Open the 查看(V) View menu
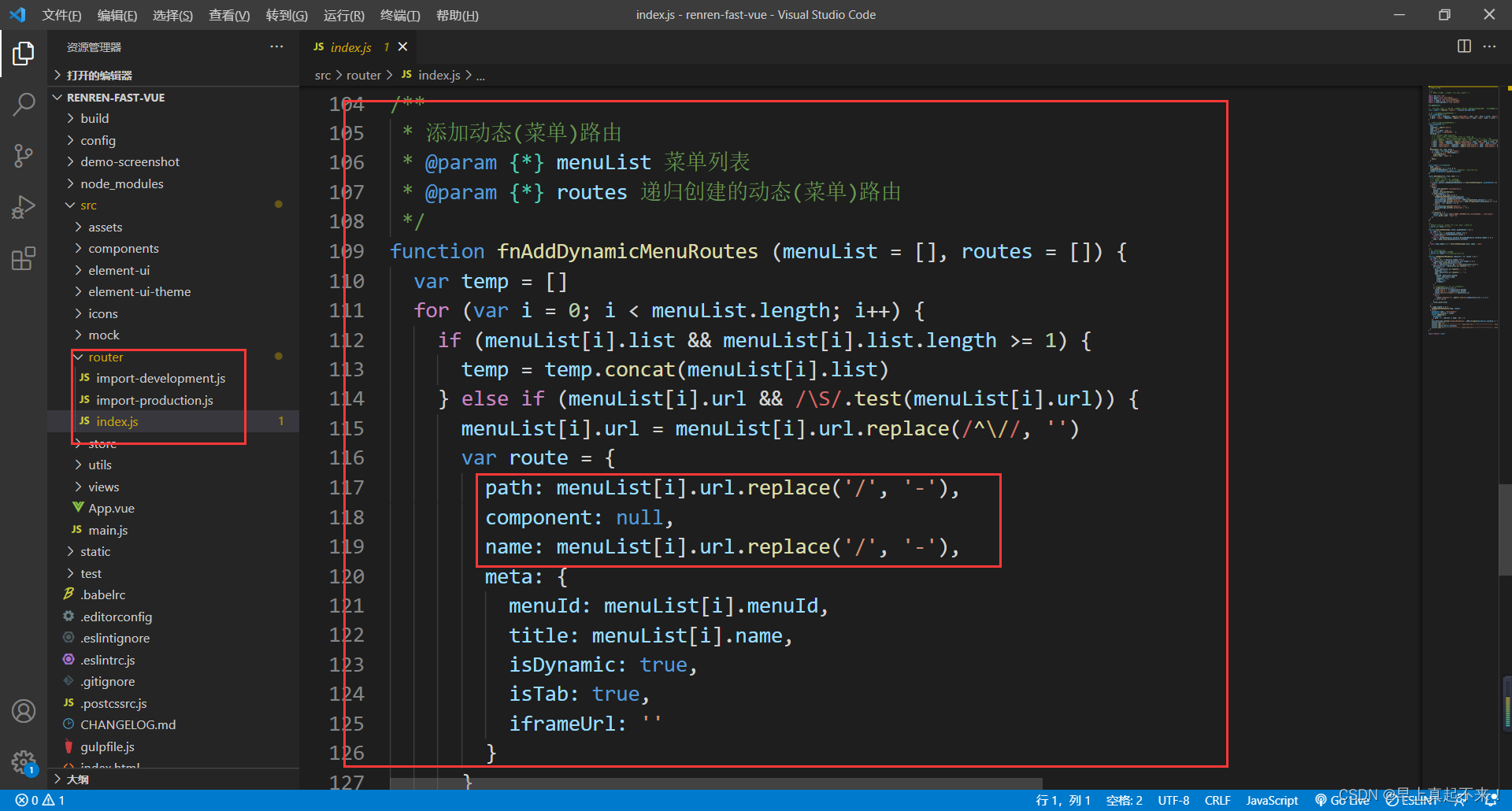1512x811 pixels. coord(229,15)
